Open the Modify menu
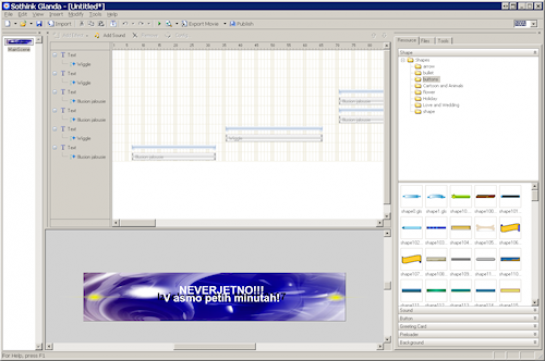545x361 pixels. click(x=75, y=14)
